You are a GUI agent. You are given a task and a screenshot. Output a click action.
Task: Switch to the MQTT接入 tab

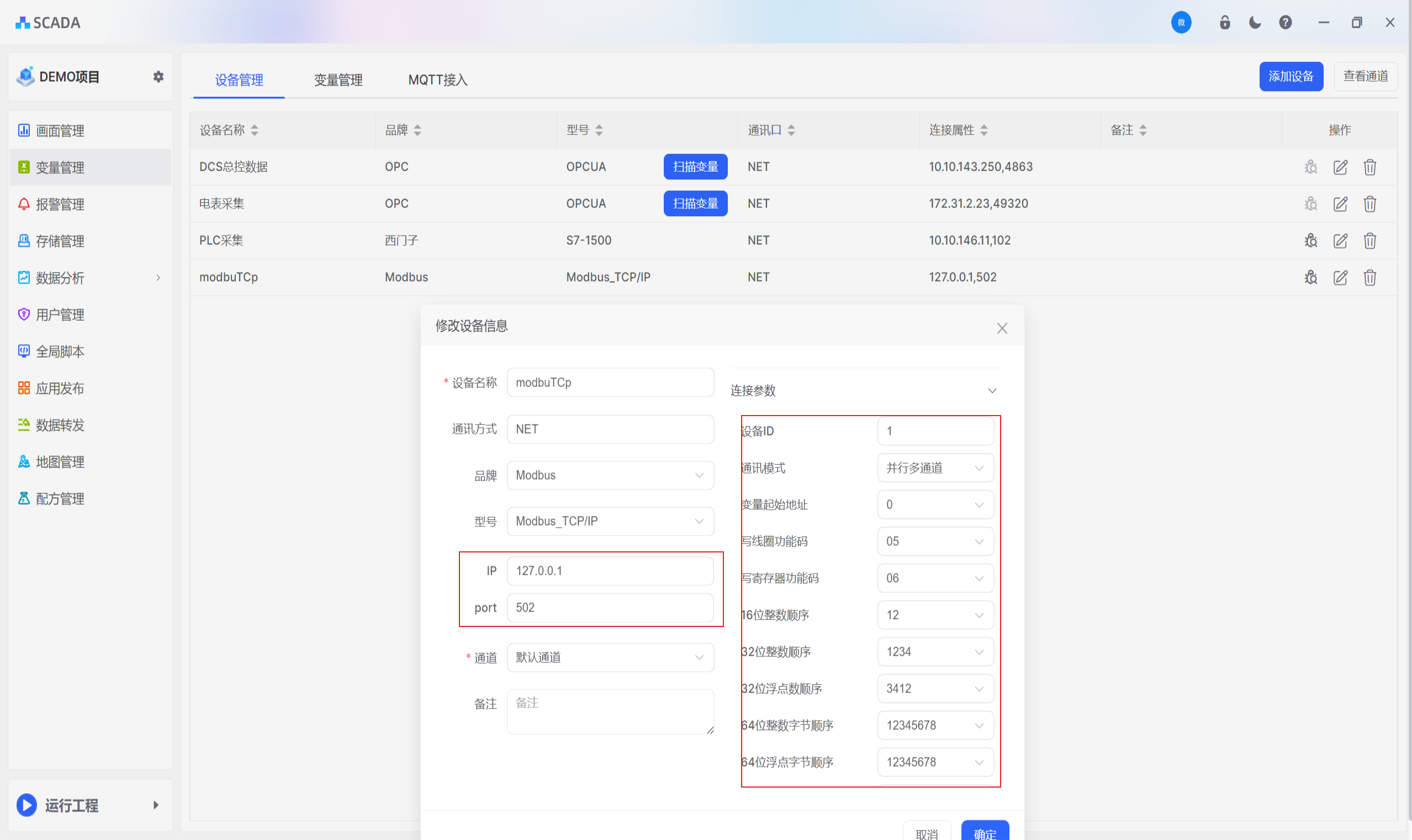pyautogui.click(x=437, y=80)
